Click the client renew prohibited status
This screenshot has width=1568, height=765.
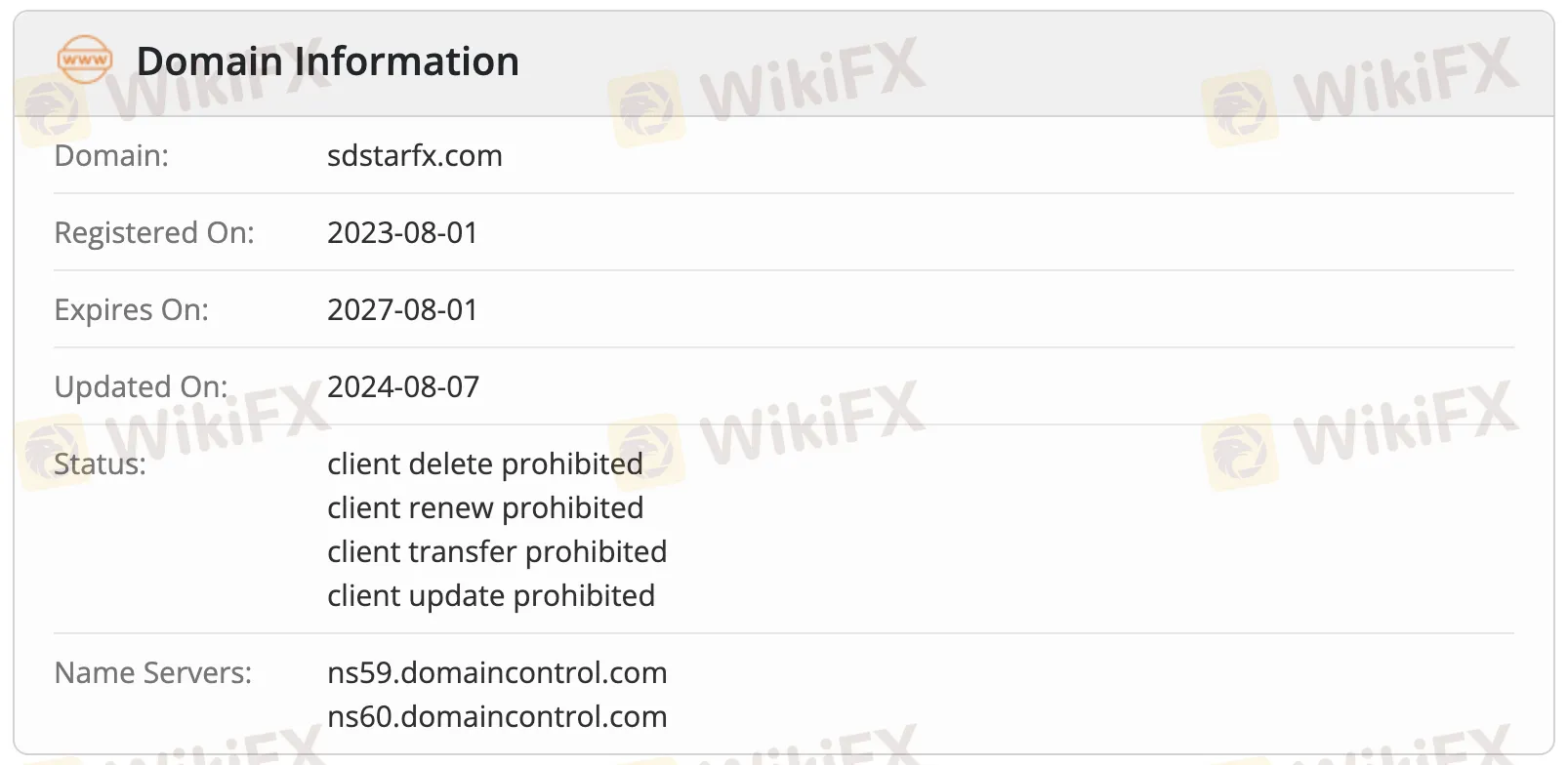485,508
